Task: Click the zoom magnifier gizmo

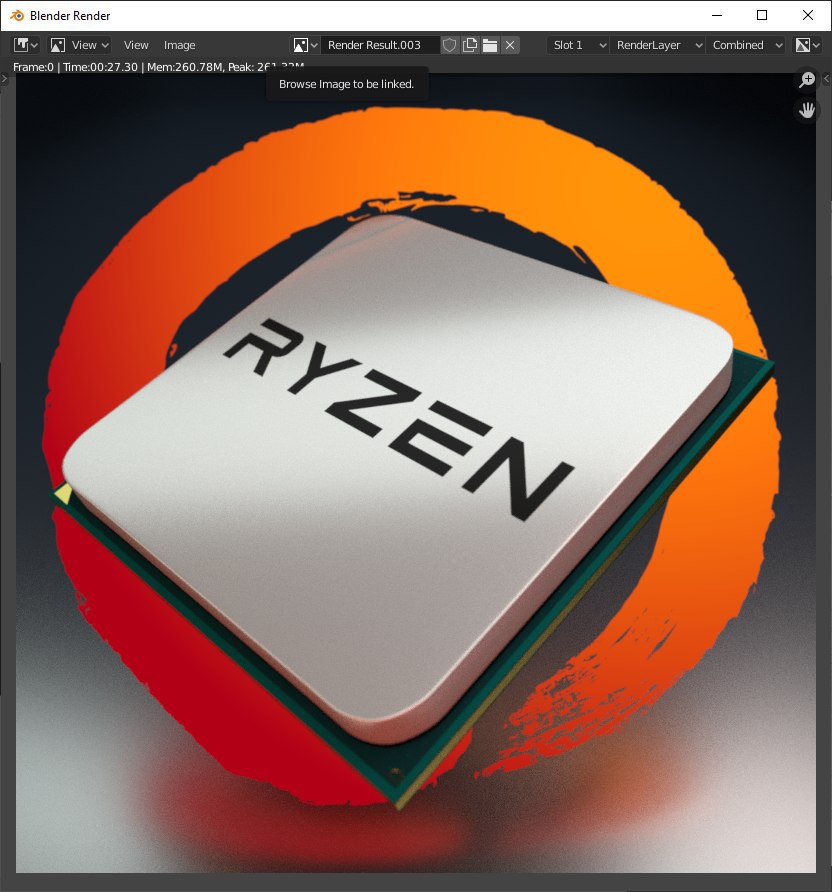Action: click(806, 80)
